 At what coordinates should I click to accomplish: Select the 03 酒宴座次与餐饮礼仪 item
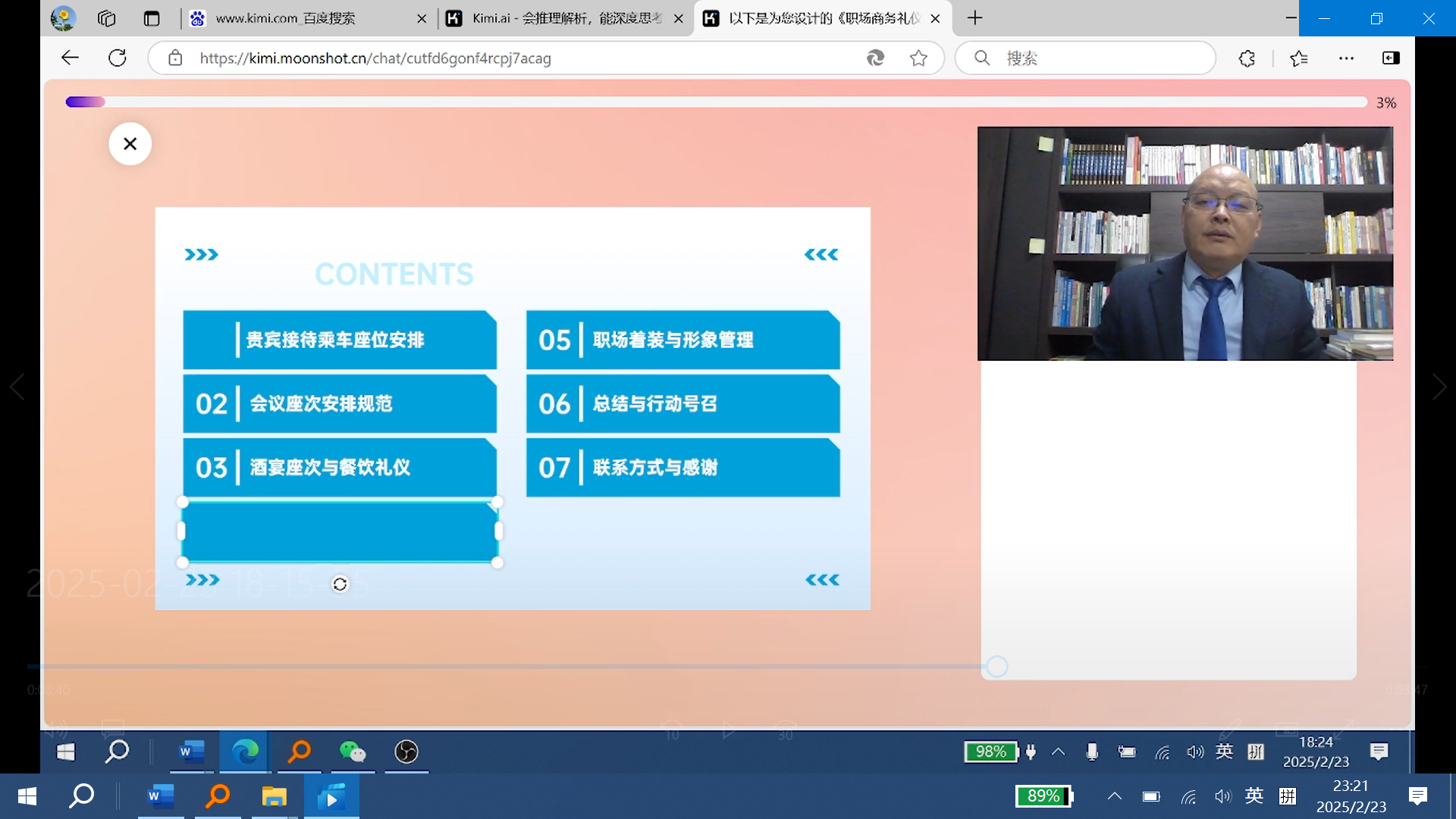pos(340,467)
